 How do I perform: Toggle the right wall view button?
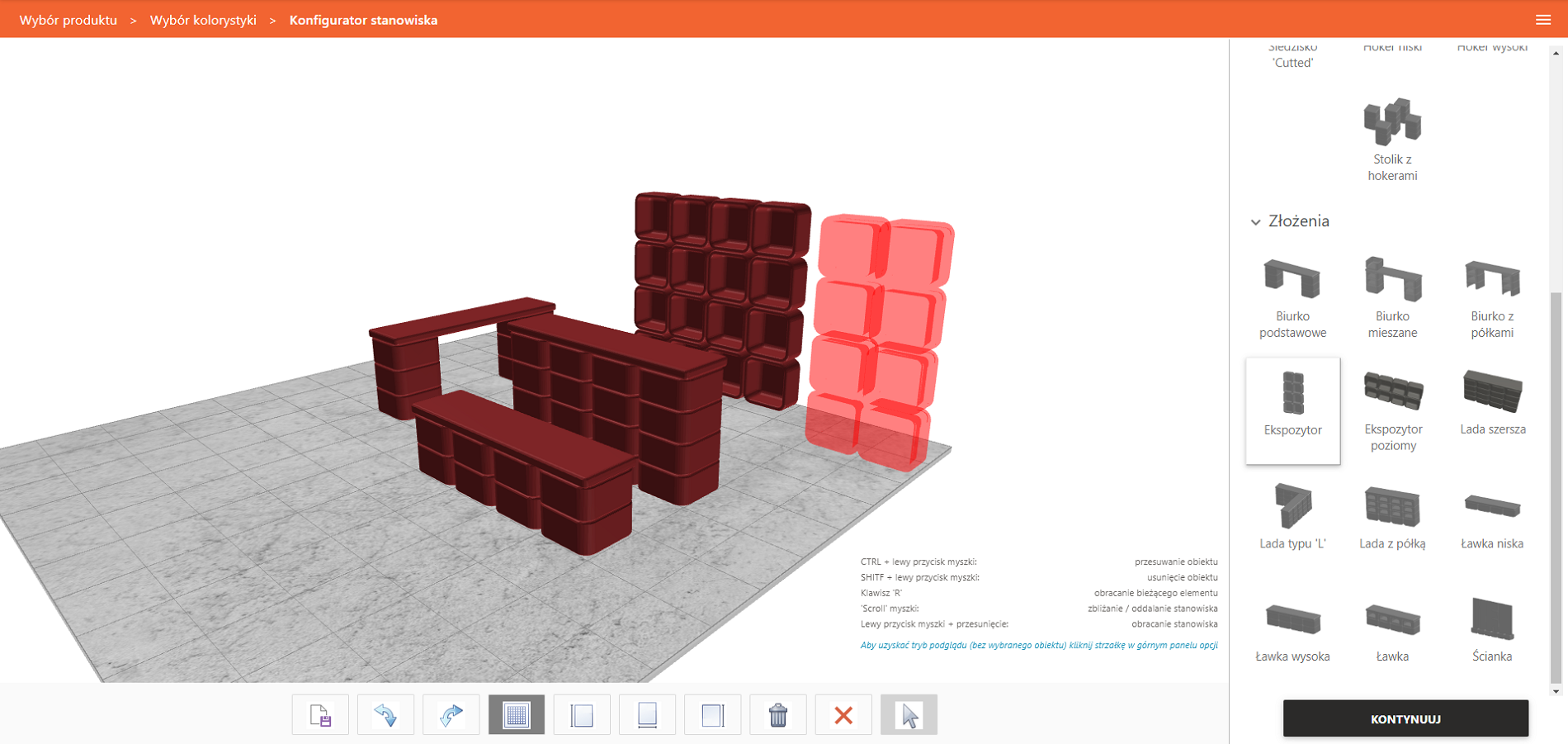tap(712, 715)
